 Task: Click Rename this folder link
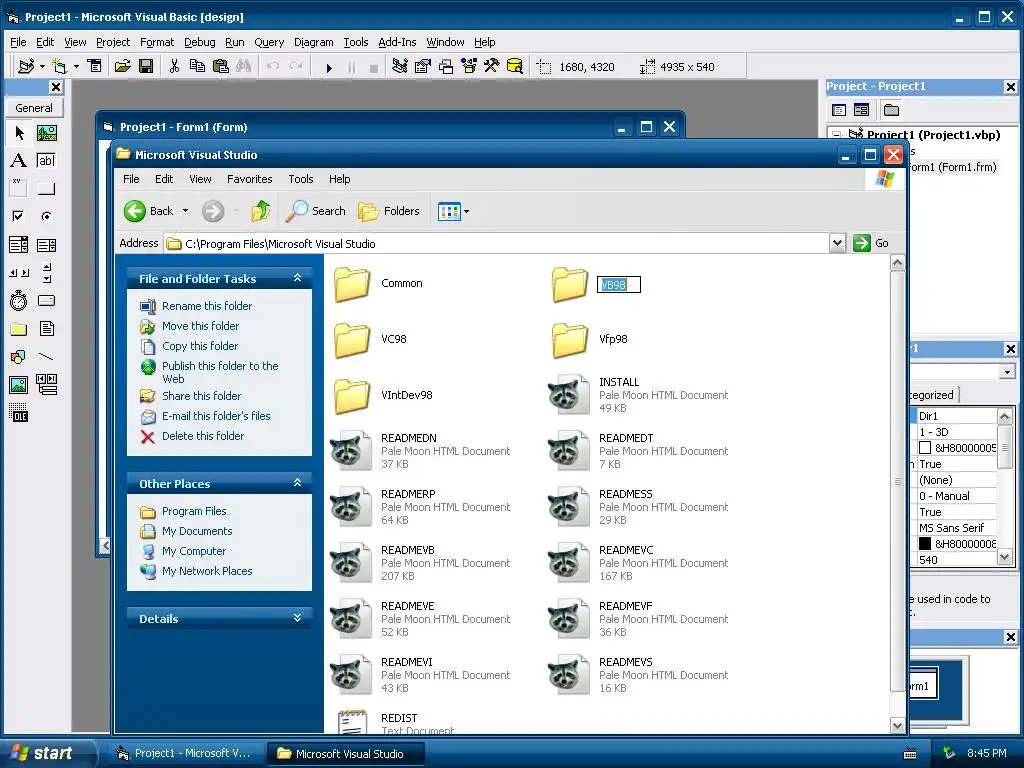click(x=206, y=306)
